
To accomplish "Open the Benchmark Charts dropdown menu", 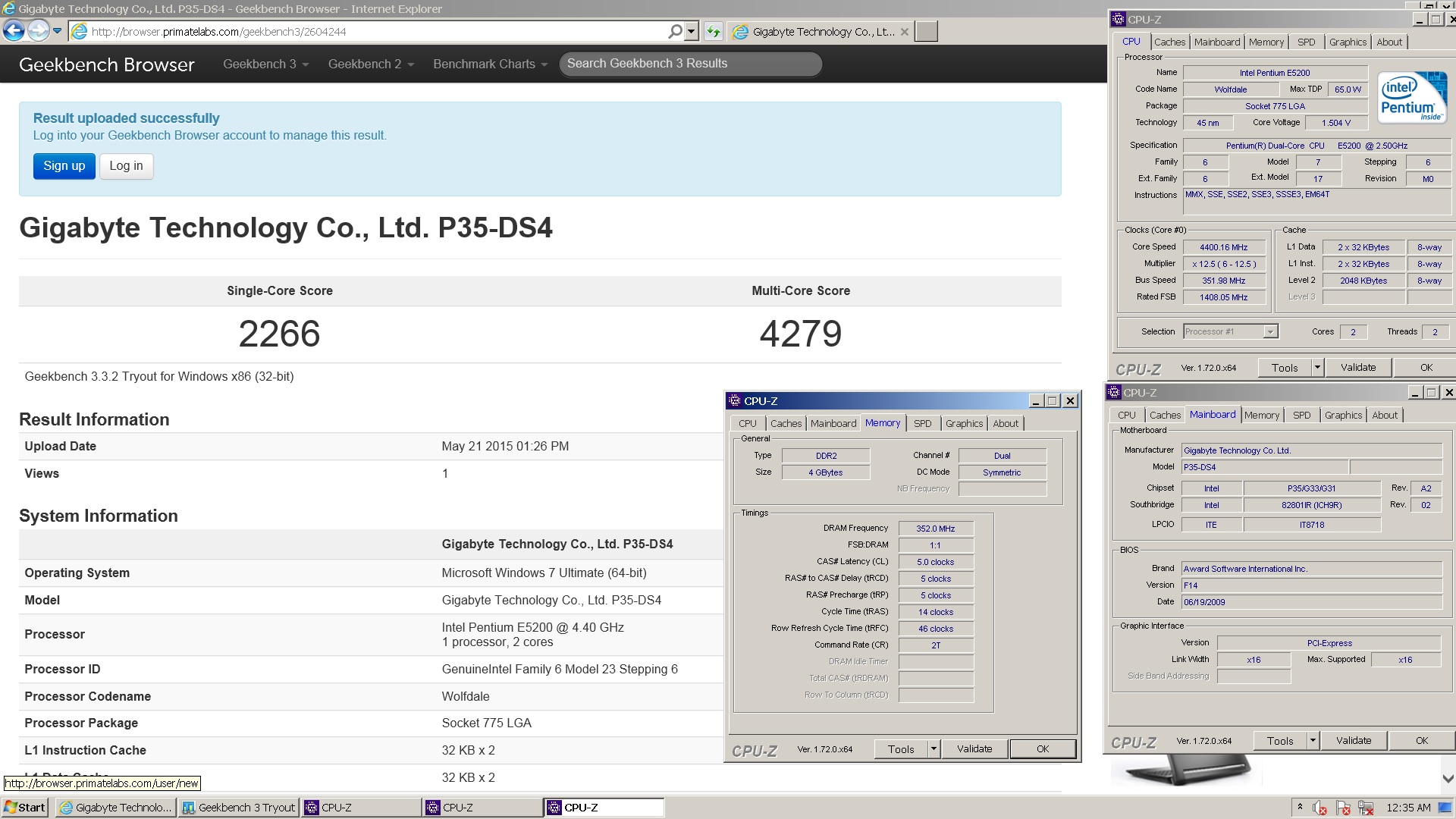I will (x=490, y=64).
